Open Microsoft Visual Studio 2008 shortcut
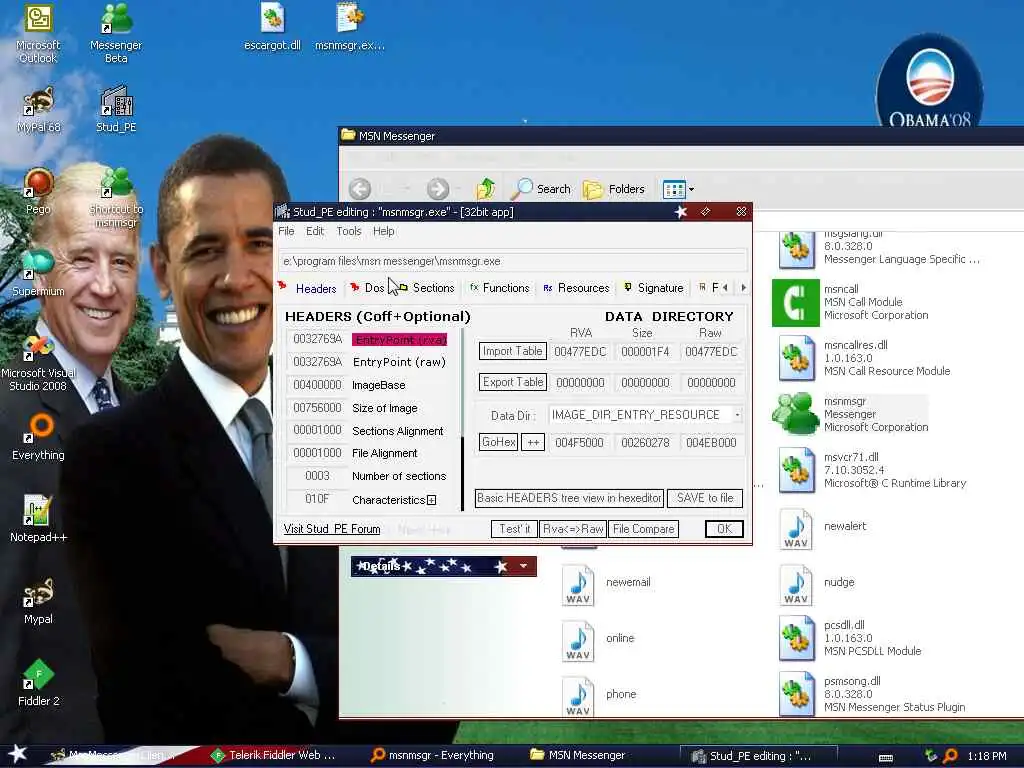Screen dimensions: 1024x768 38,363
